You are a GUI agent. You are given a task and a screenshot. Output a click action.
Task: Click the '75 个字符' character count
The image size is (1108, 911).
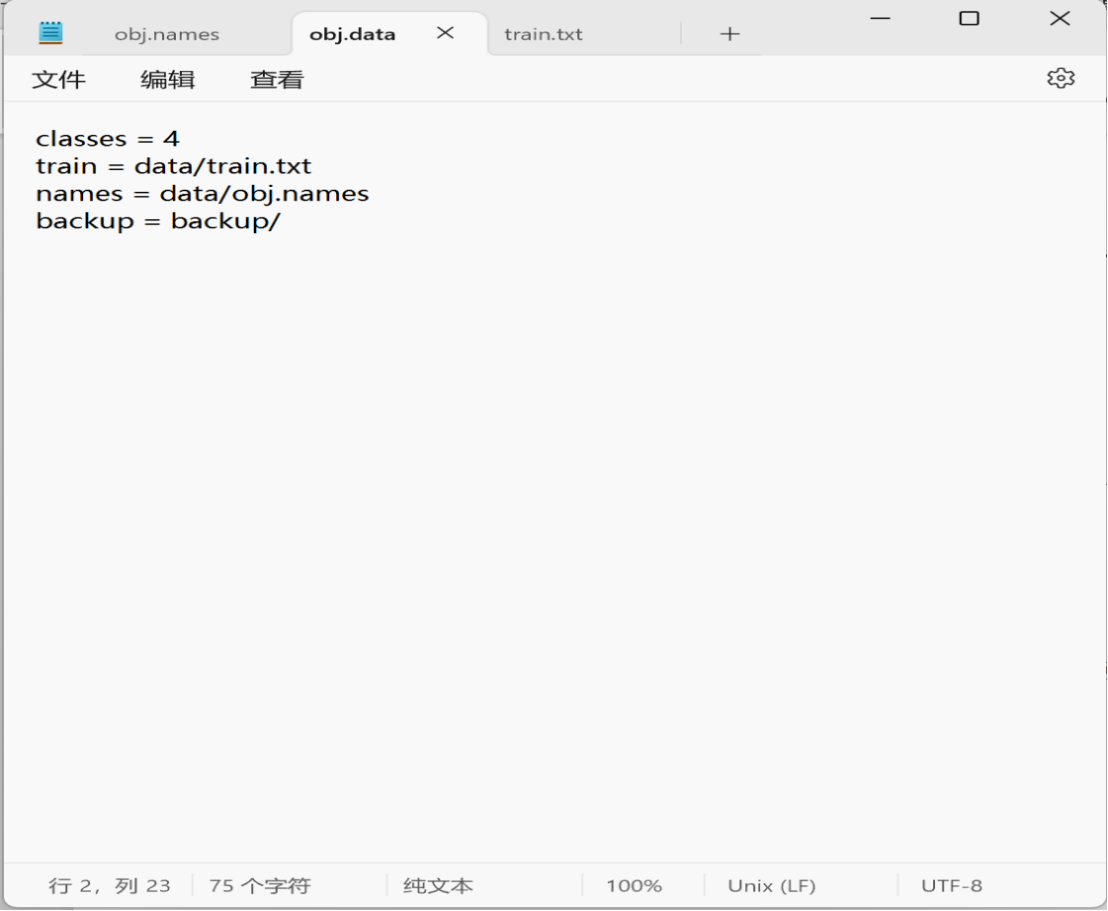pyautogui.click(x=259, y=886)
